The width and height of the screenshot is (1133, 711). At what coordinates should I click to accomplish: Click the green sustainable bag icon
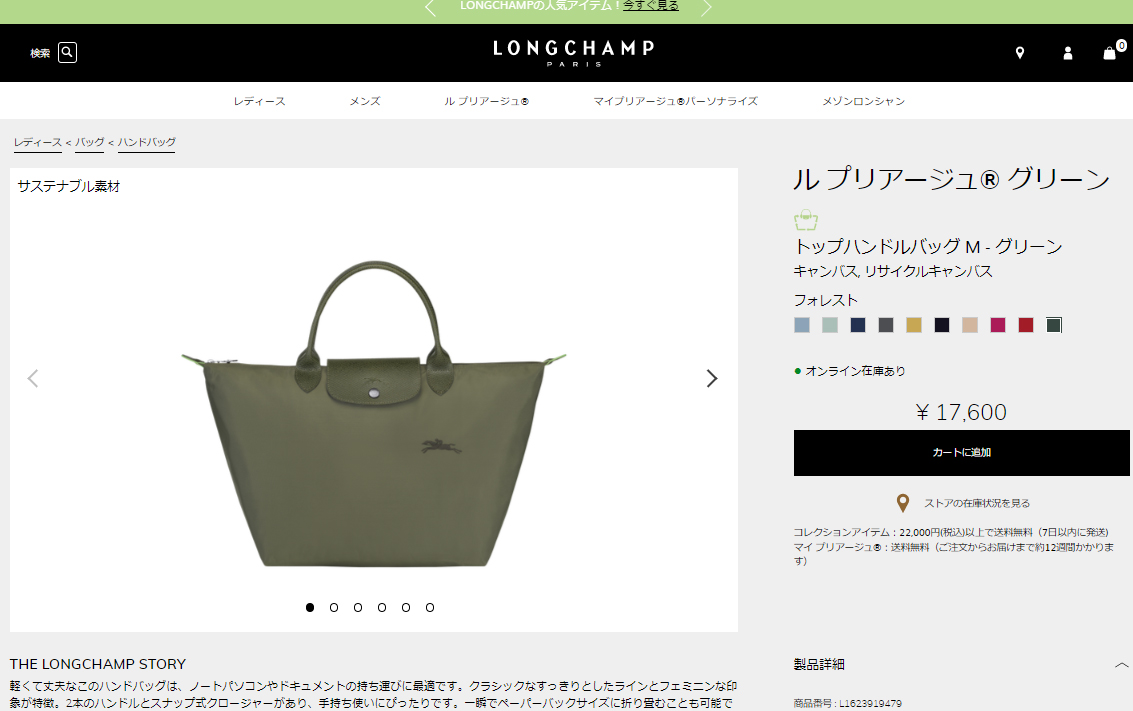click(x=806, y=220)
